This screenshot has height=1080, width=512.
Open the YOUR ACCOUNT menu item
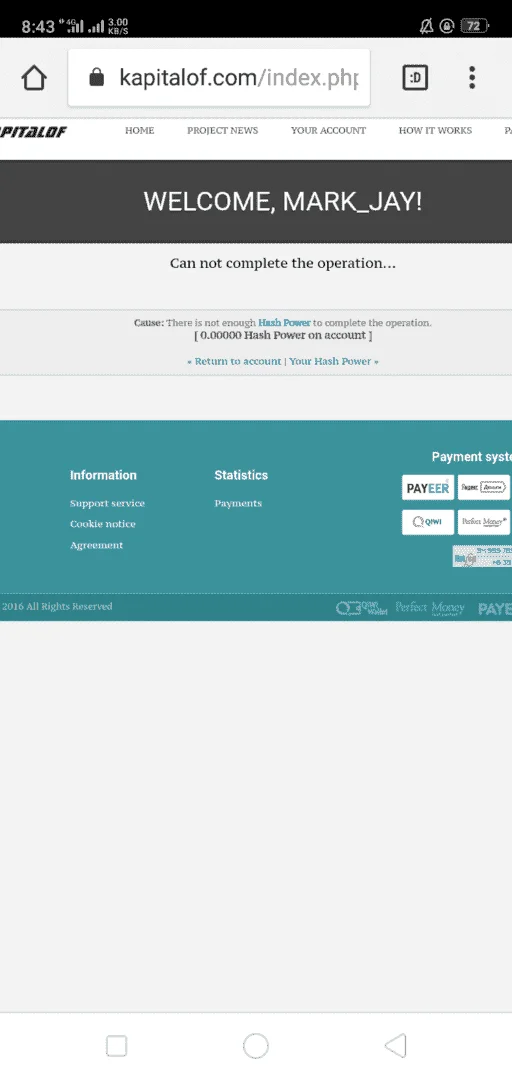[x=328, y=130]
